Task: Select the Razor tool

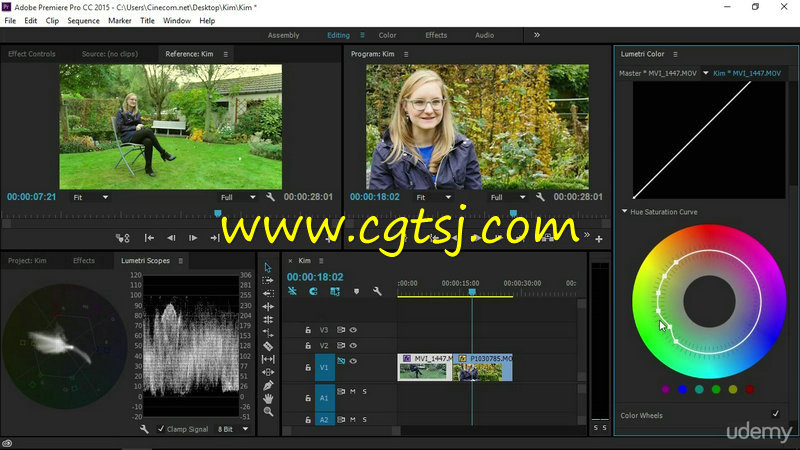Action: (268, 346)
